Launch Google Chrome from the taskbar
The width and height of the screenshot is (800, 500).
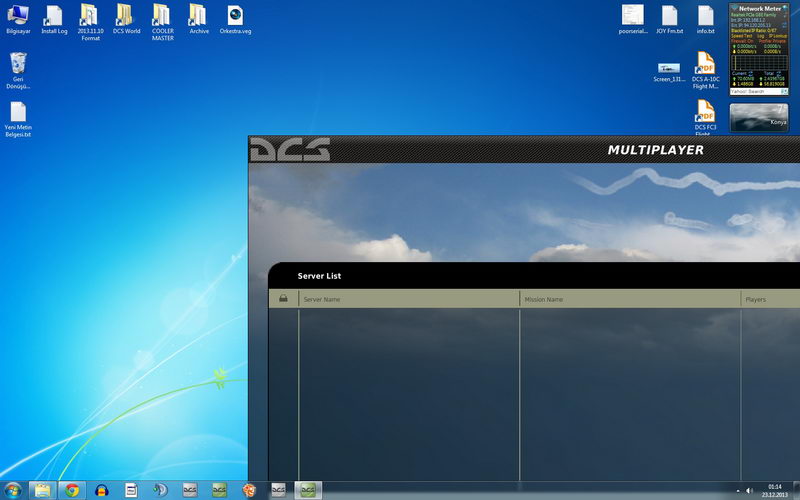coord(72,490)
